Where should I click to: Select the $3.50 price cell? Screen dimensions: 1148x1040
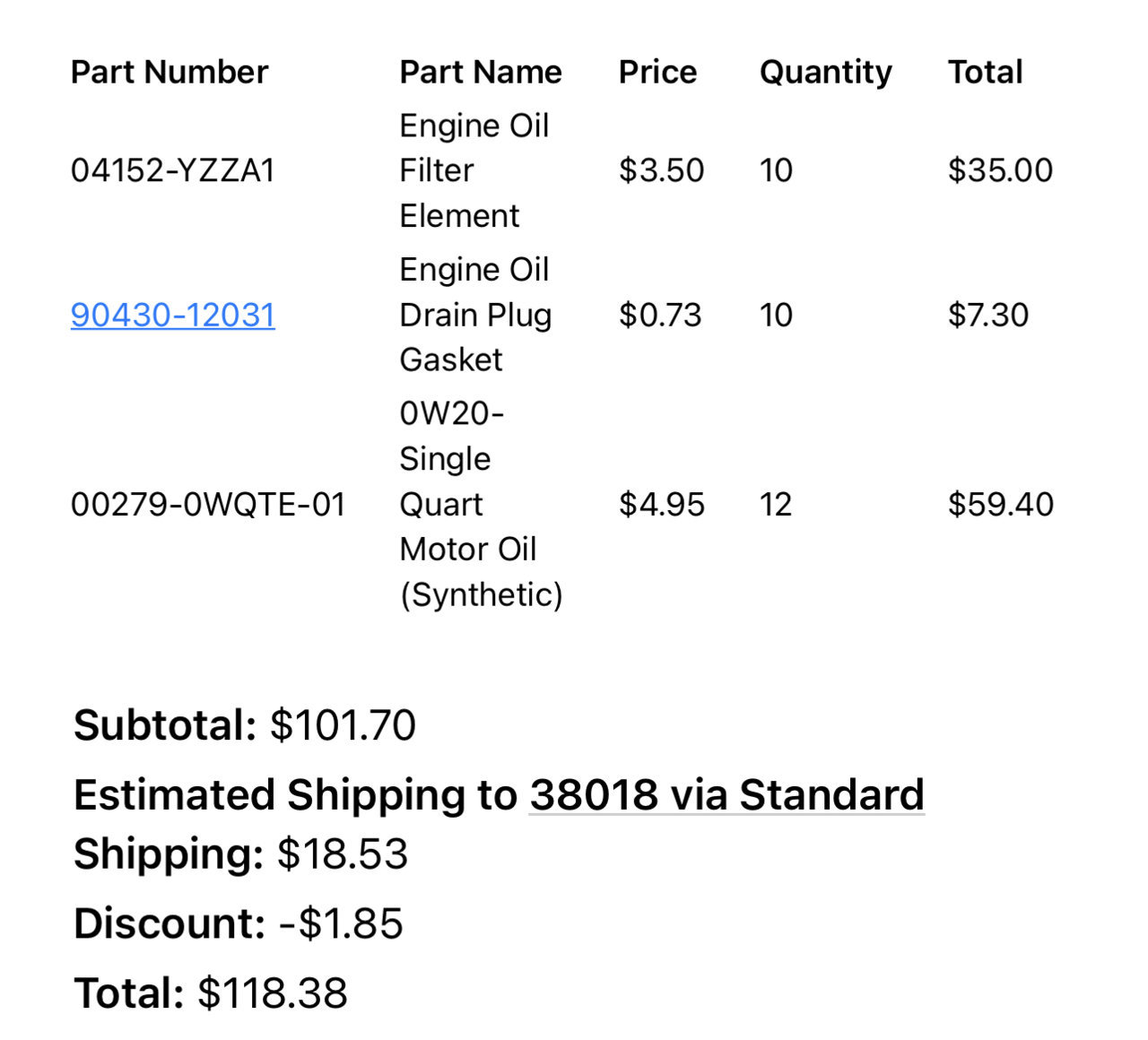(662, 170)
